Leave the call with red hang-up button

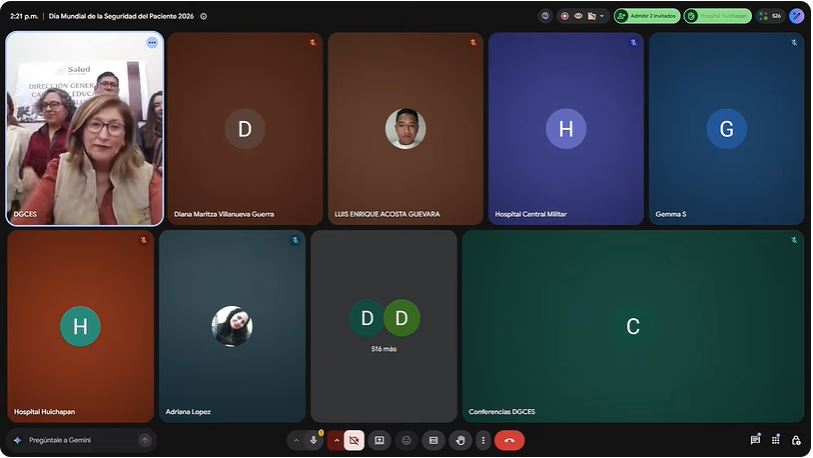[x=509, y=440]
